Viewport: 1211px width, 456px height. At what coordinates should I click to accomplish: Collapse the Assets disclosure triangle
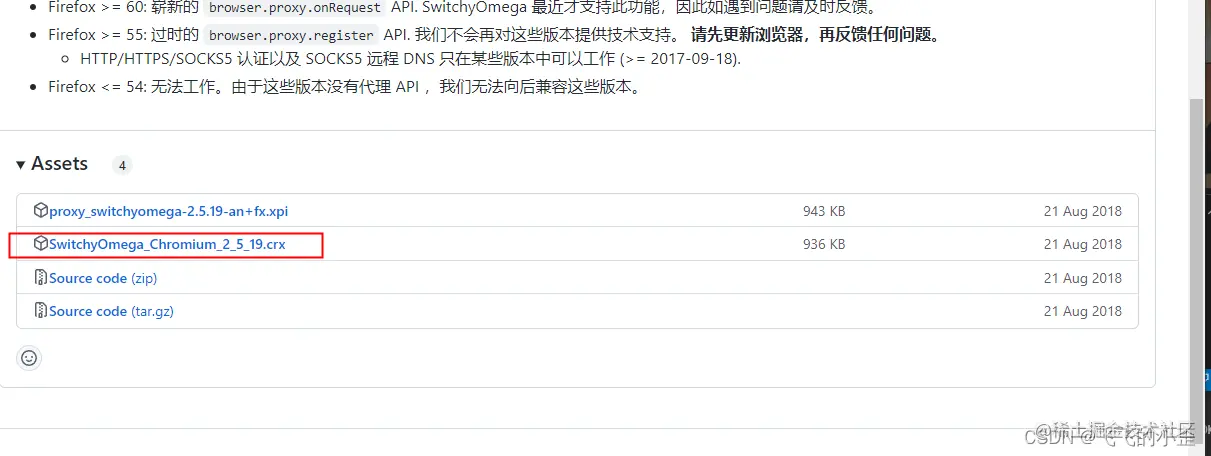click(x=21, y=165)
